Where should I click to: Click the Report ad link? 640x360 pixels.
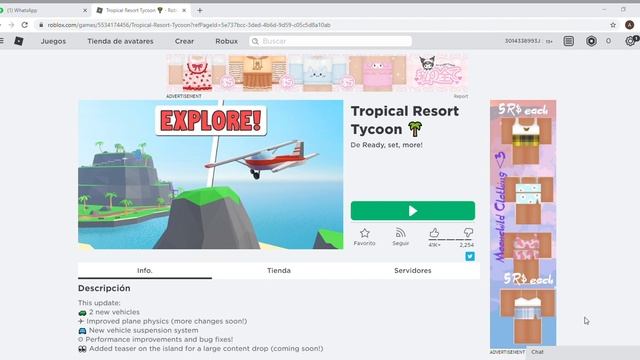(461, 96)
